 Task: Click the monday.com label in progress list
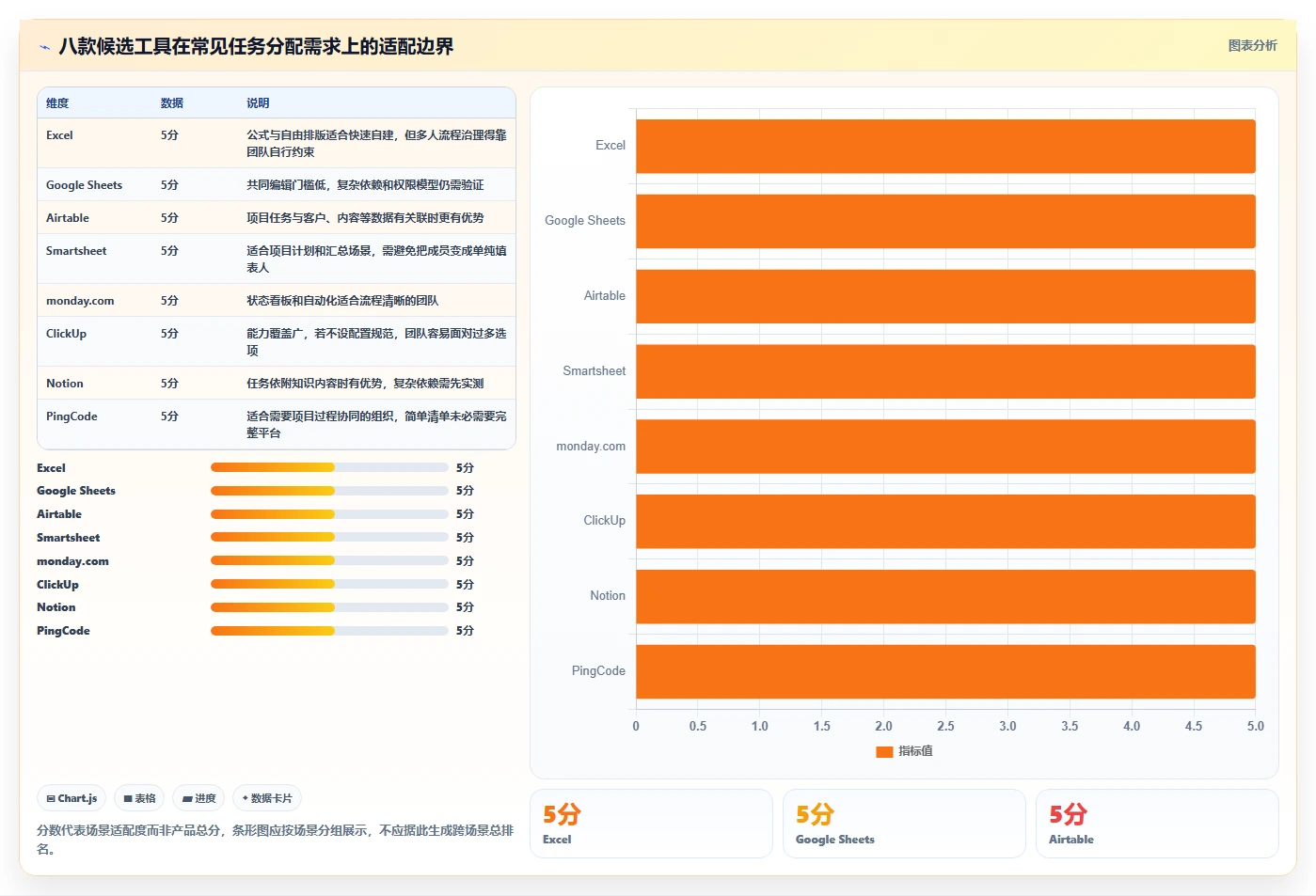pos(72,561)
